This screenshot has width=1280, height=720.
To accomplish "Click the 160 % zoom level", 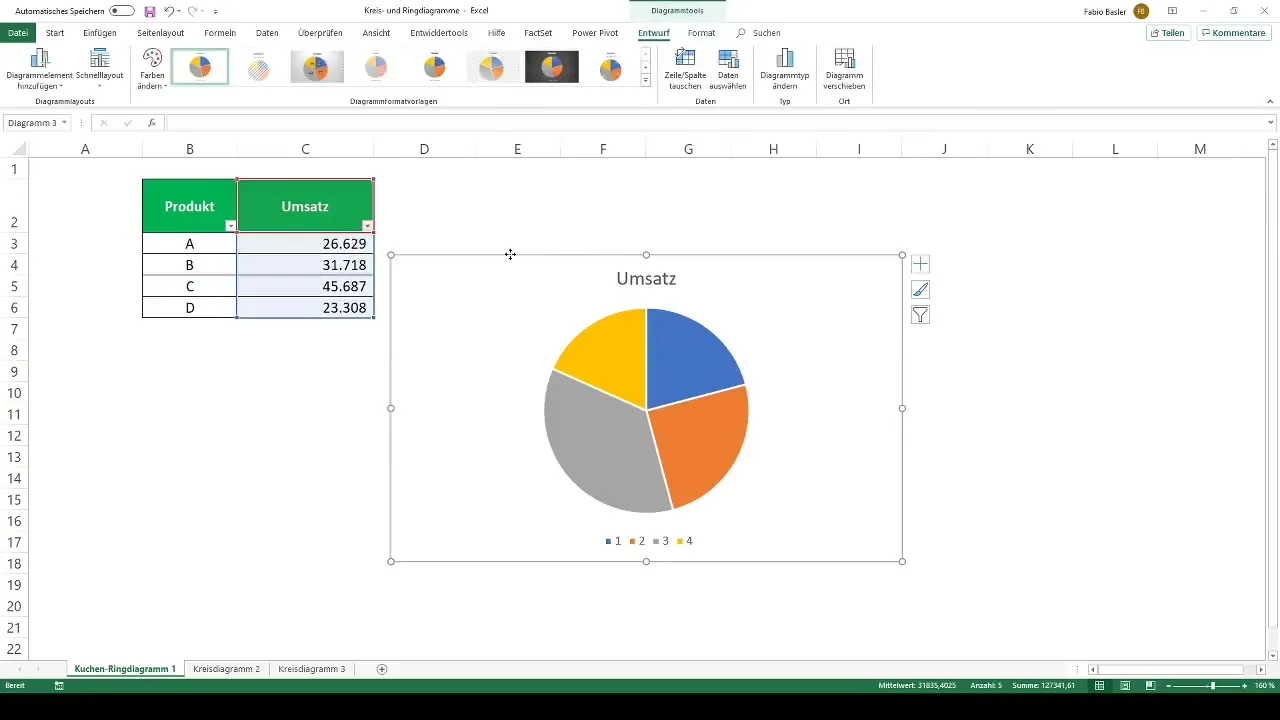I will tap(1264, 686).
